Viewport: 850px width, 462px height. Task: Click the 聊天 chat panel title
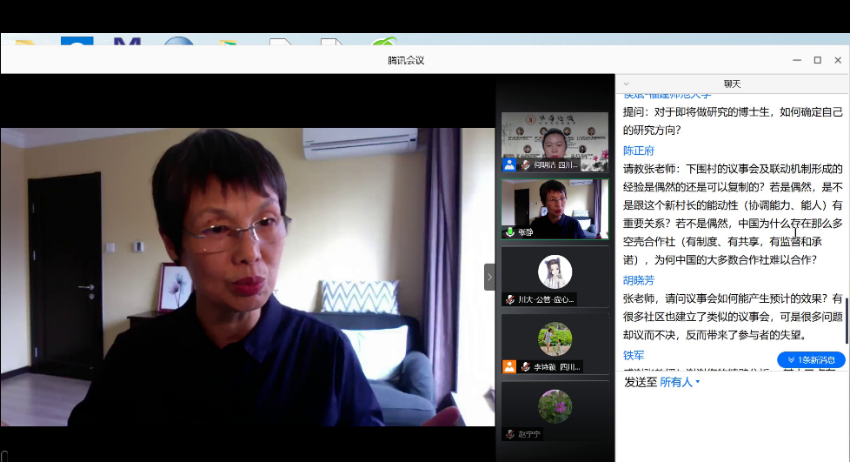[732, 84]
